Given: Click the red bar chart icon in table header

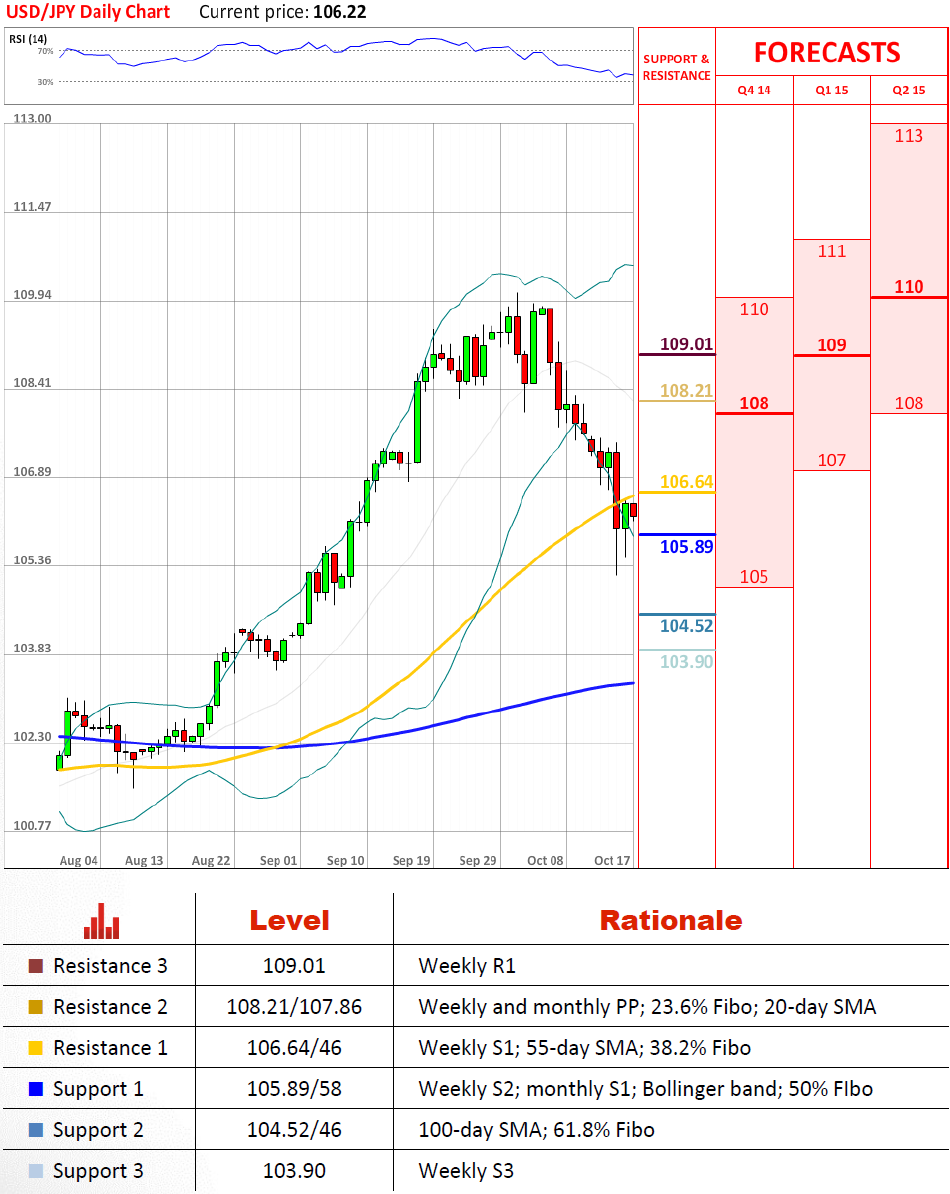Looking at the screenshot, I should (x=101, y=921).
